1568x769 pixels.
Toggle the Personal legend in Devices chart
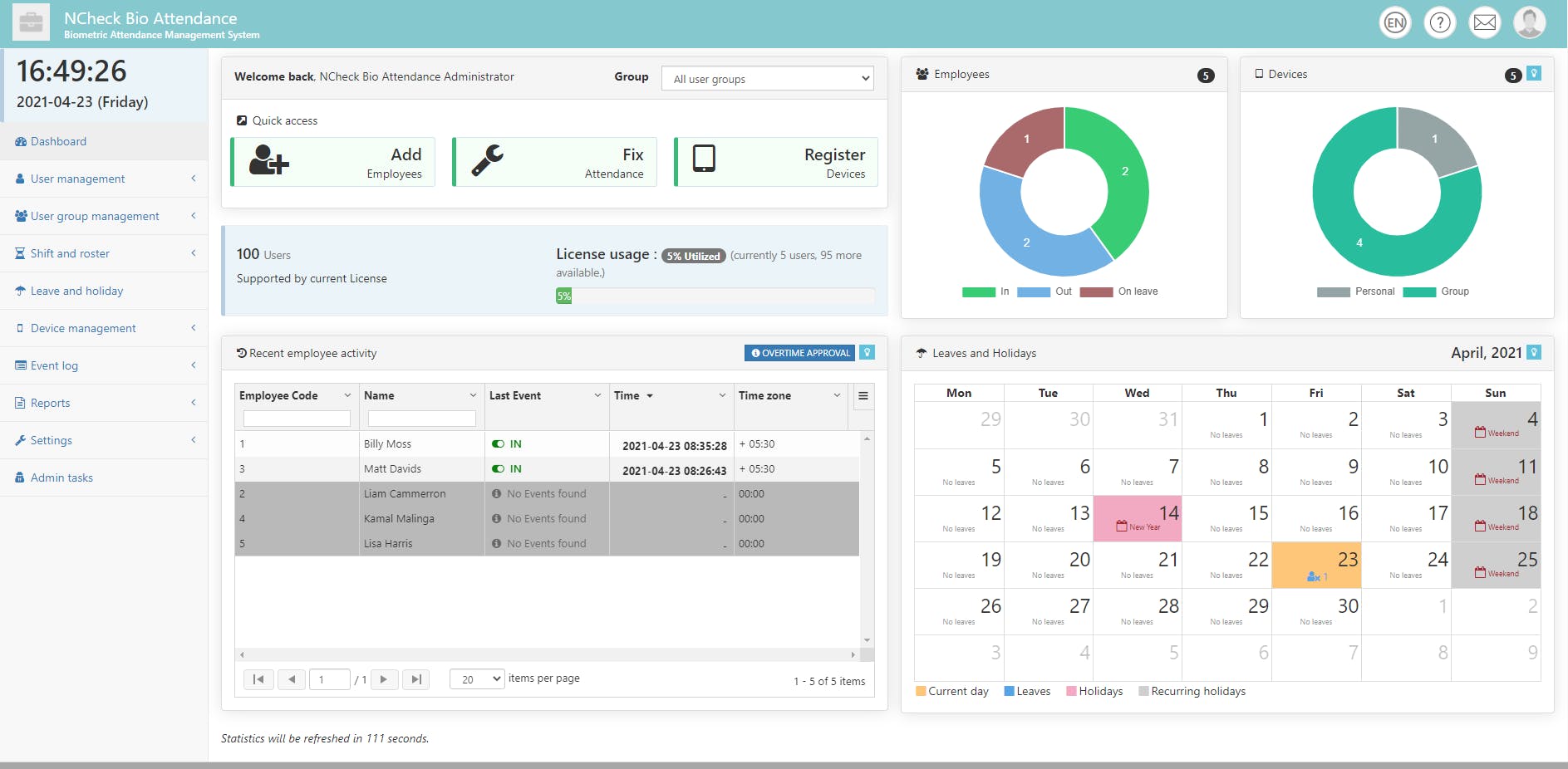pos(1355,291)
